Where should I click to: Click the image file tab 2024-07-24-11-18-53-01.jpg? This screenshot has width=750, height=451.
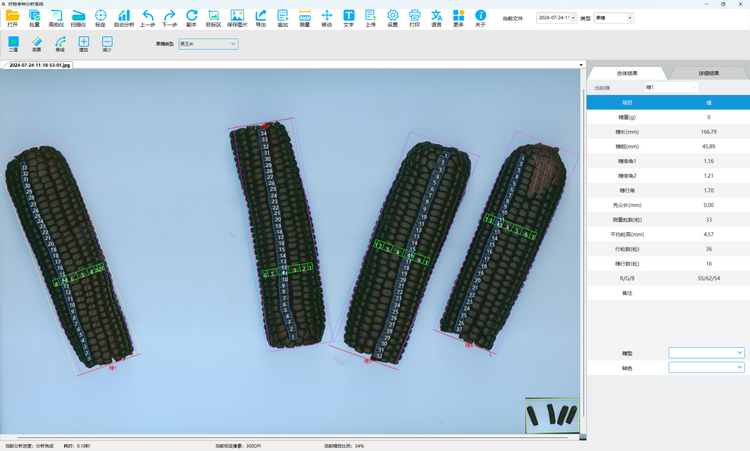pos(40,65)
